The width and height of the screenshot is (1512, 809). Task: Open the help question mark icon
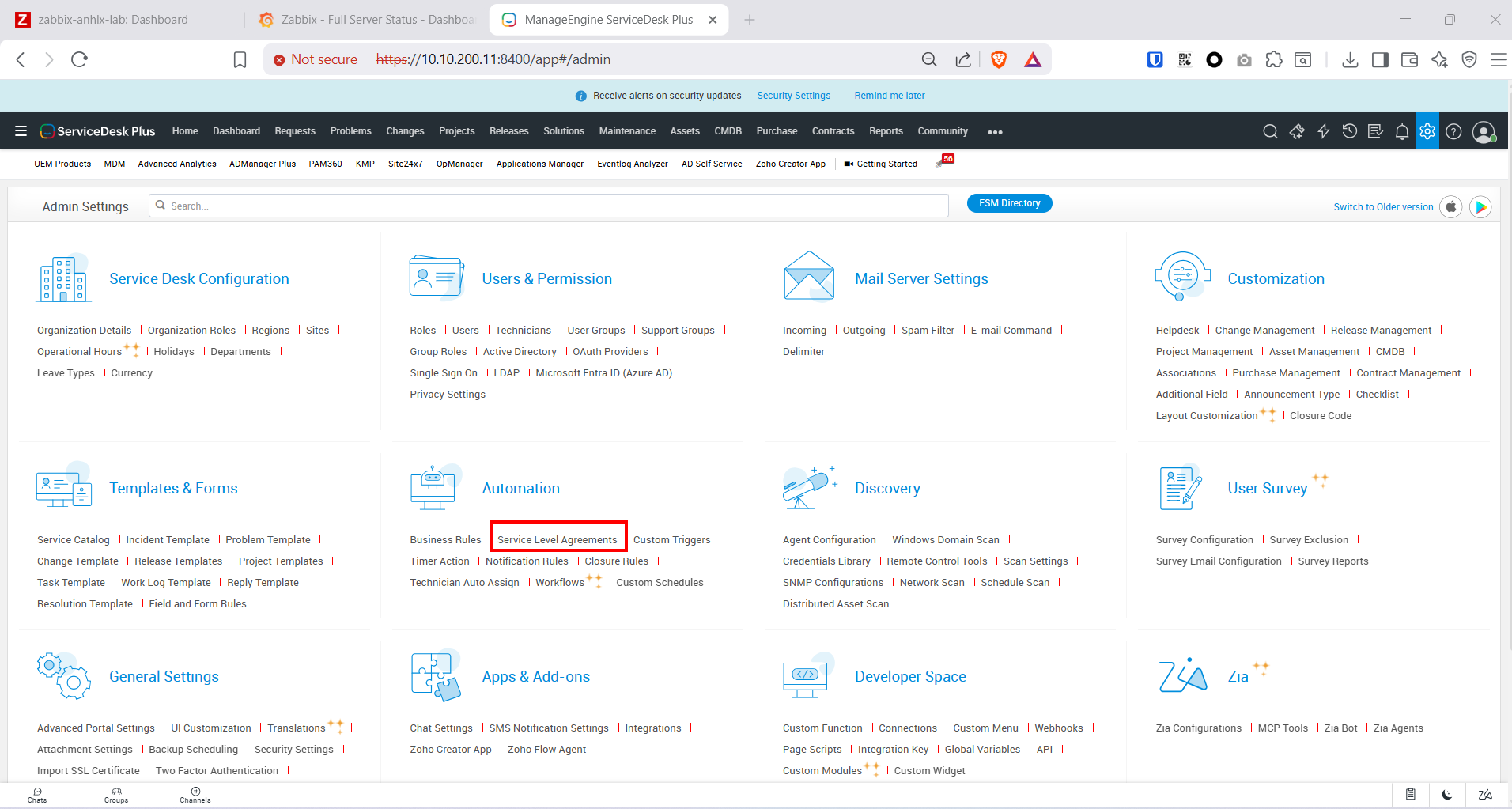pyautogui.click(x=1453, y=131)
